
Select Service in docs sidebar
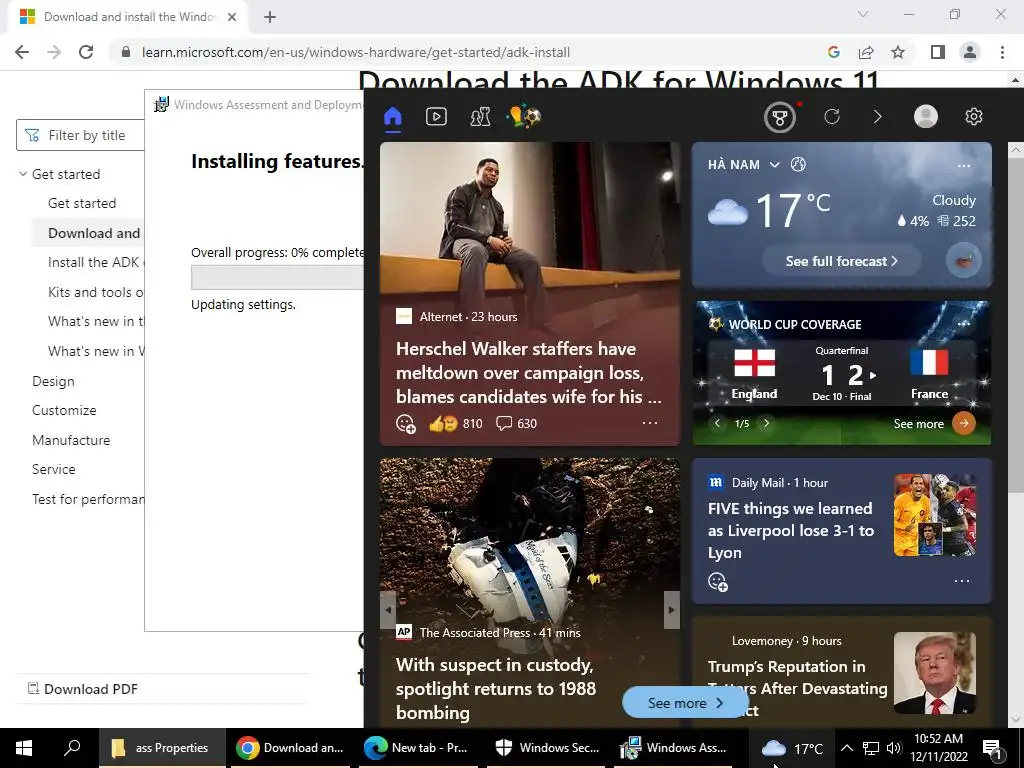(x=54, y=470)
